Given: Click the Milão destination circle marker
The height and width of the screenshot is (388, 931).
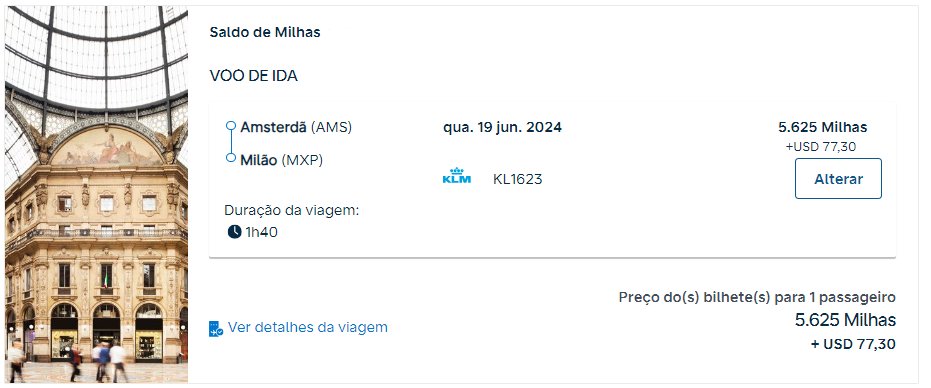Looking at the screenshot, I should [231, 157].
